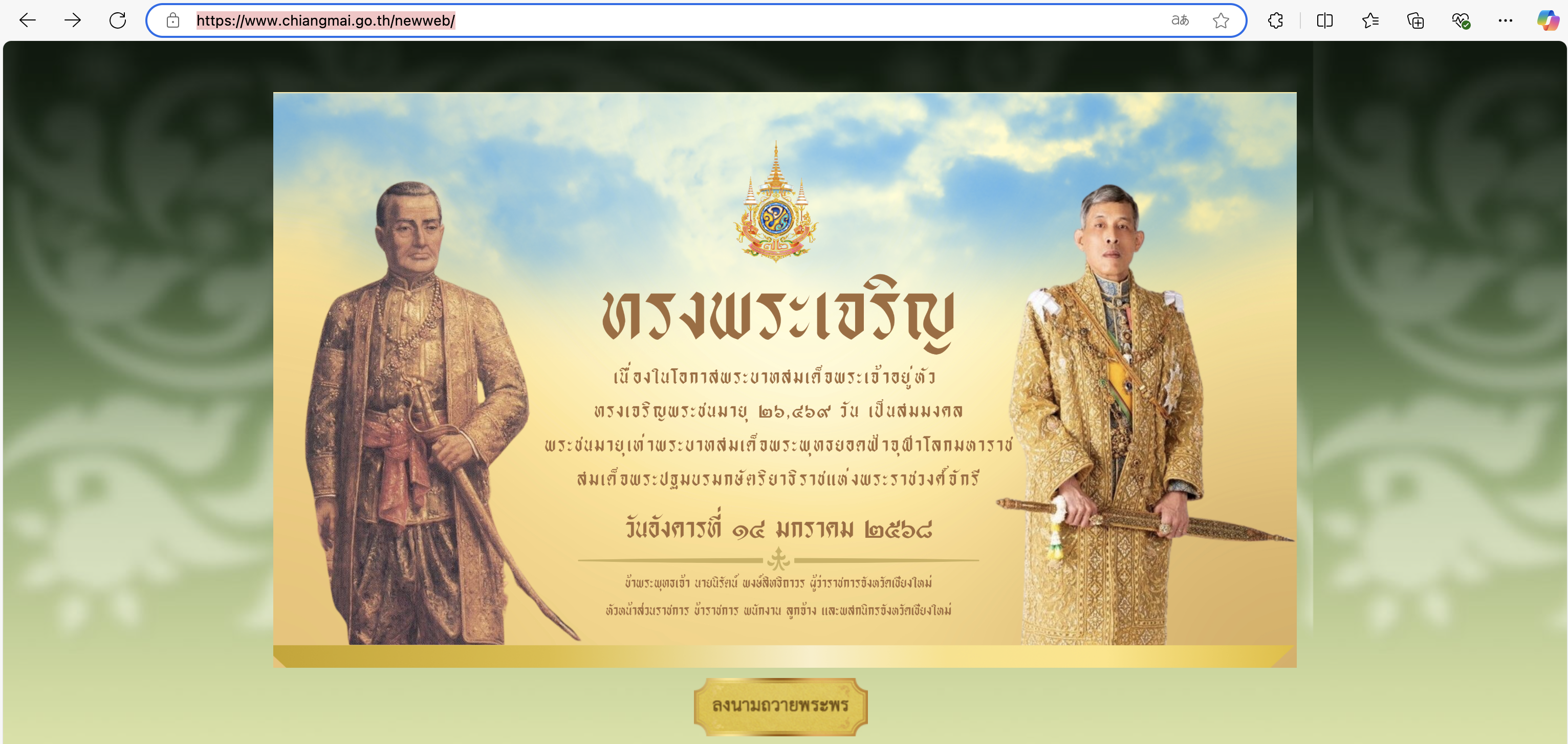The height and width of the screenshot is (744, 1568).
Task: Expand Settings and more ellipsis menu
Action: [1505, 20]
